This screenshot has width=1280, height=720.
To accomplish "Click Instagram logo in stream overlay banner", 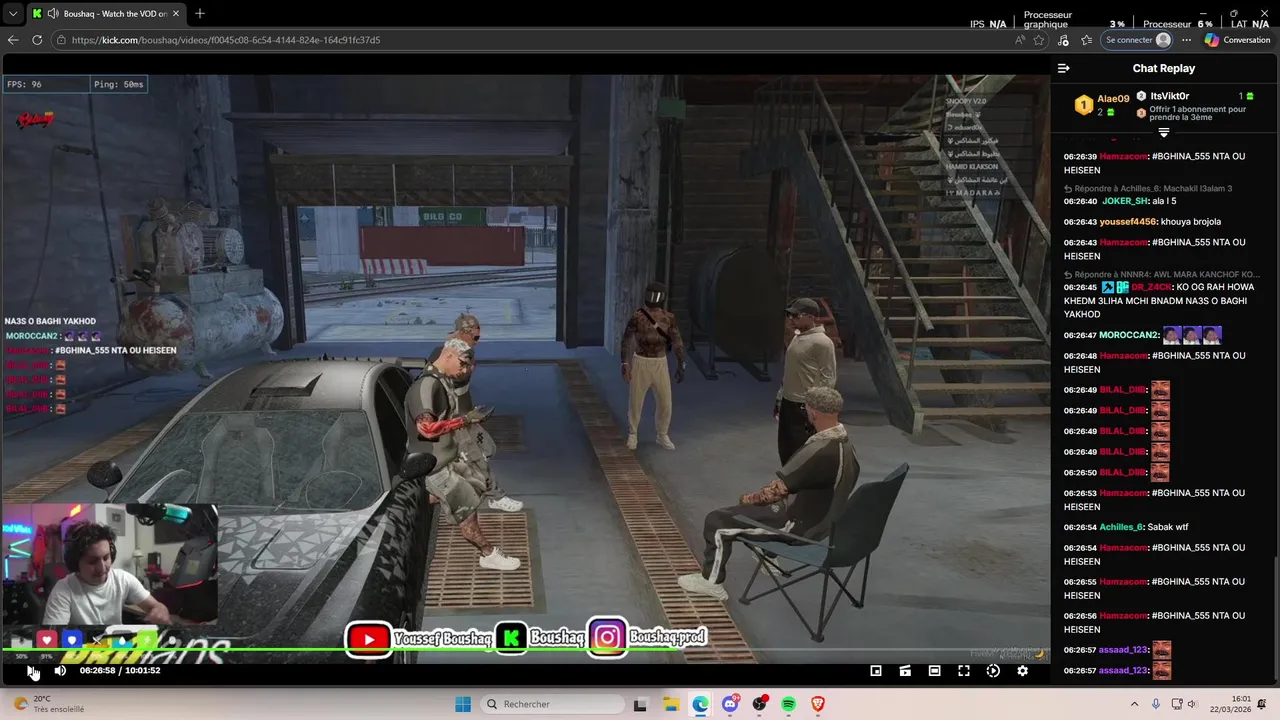I will click(x=607, y=637).
